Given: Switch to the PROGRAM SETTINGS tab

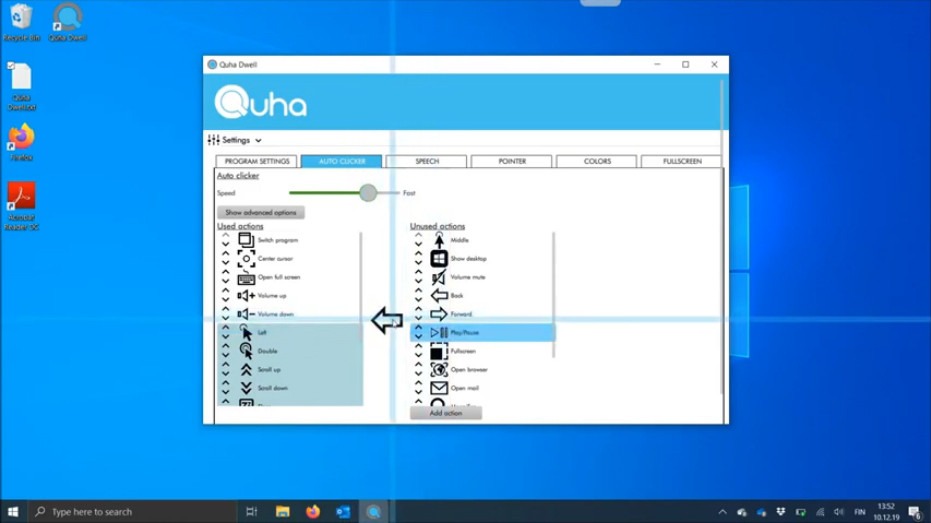Looking at the screenshot, I should tap(256, 161).
